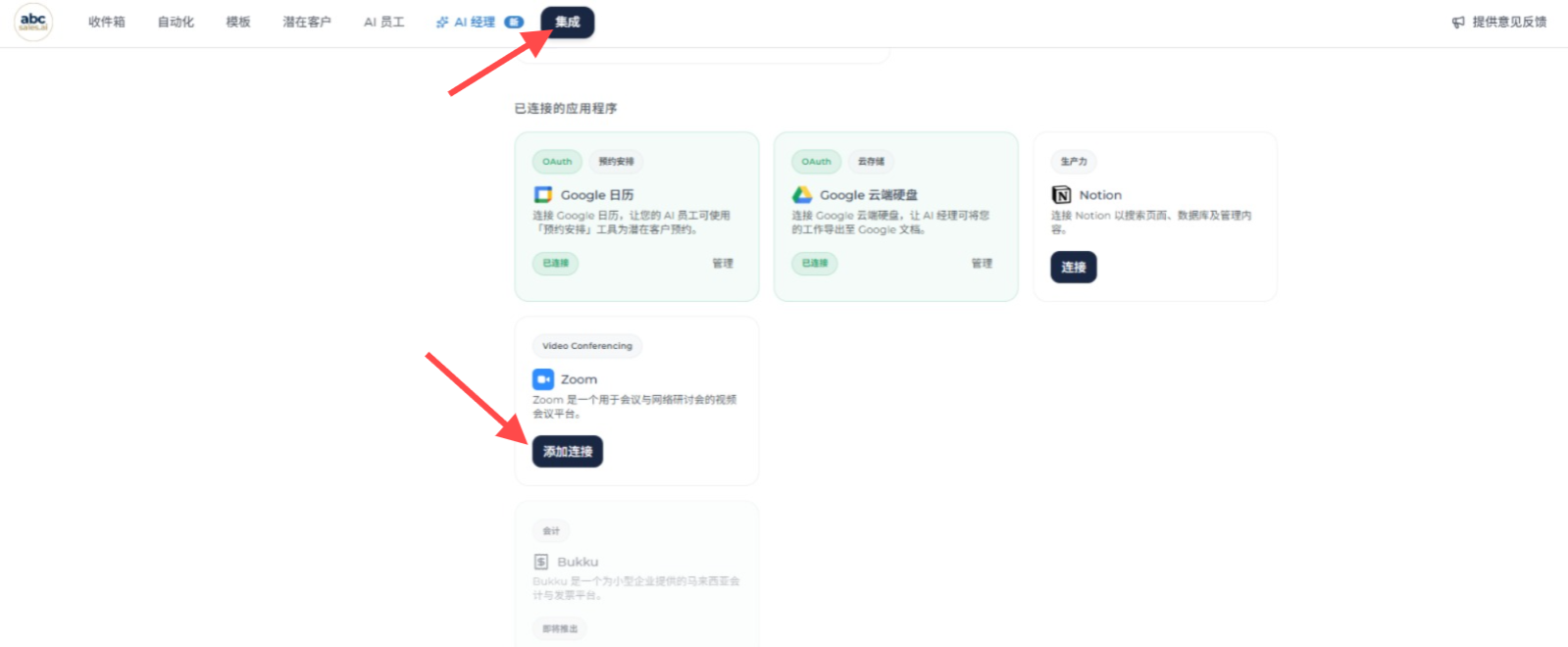Click the Notion logo icon
This screenshot has width=1568, height=647.
(x=1061, y=195)
